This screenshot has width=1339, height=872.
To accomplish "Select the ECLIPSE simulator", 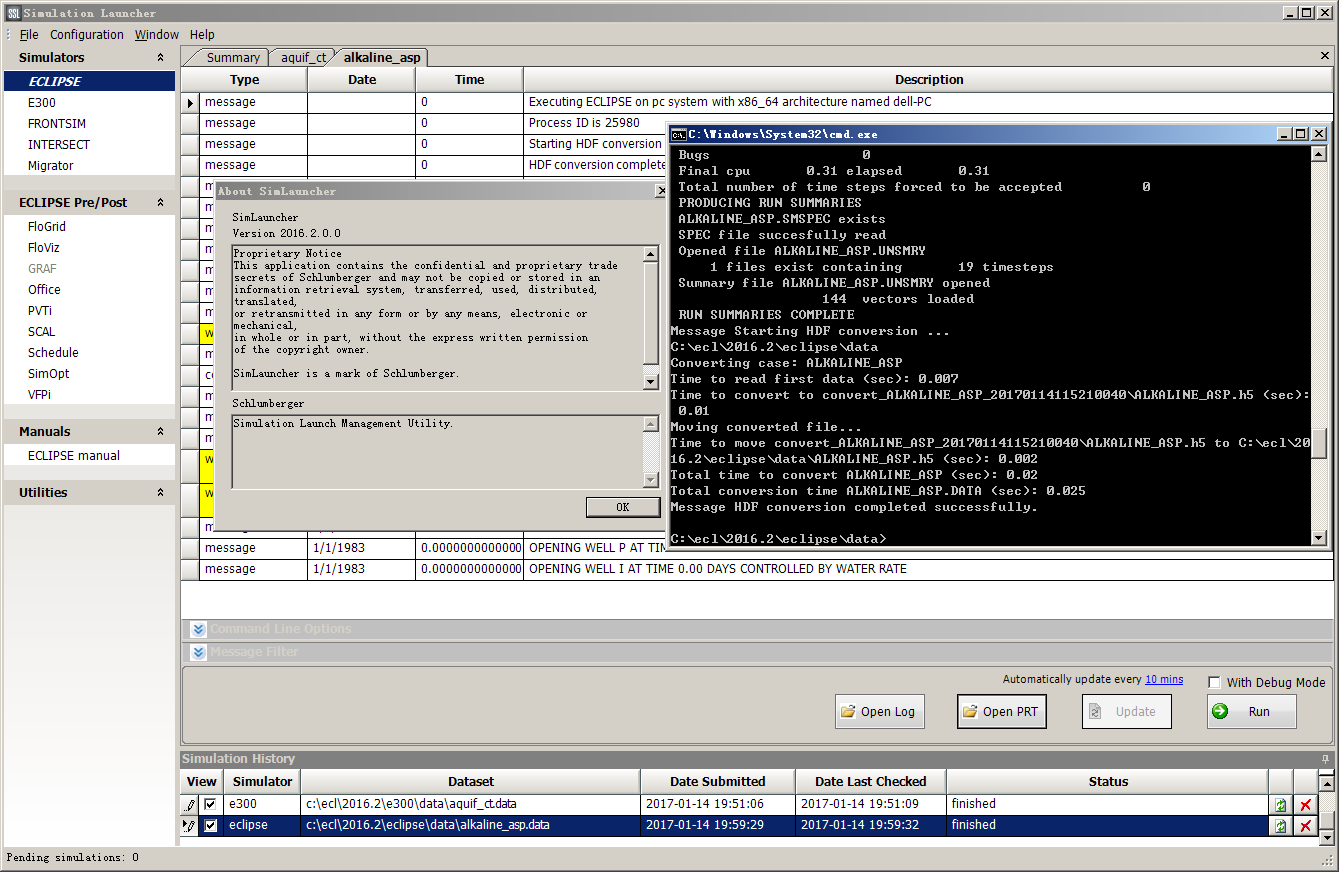I will (89, 81).
